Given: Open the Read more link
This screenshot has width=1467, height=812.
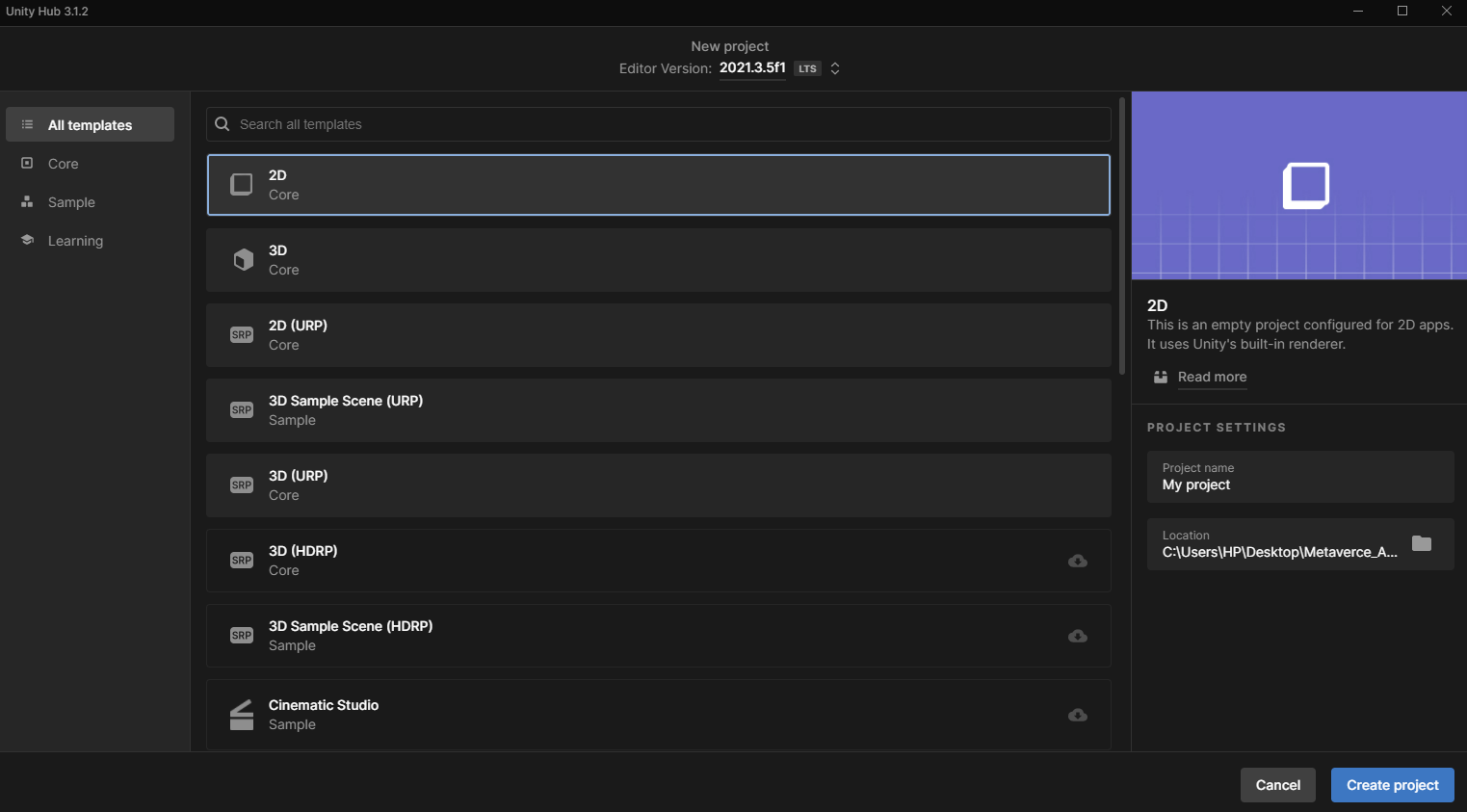Looking at the screenshot, I should (x=1212, y=377).
